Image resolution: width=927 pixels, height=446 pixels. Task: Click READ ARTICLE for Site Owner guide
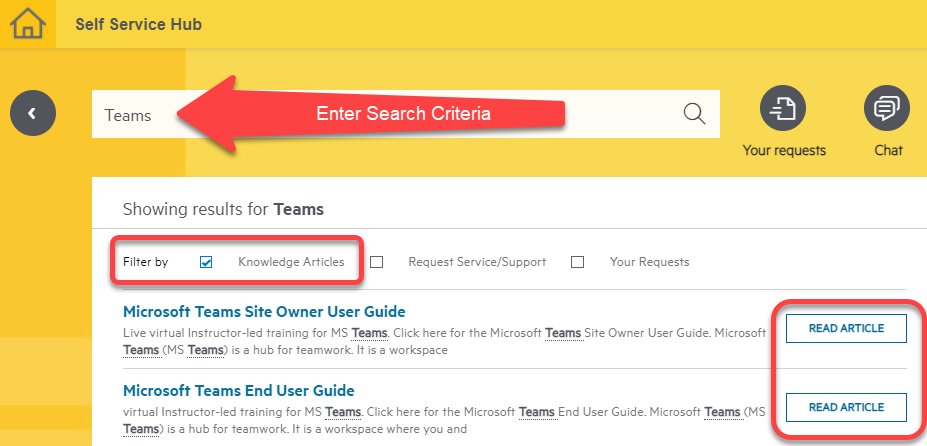(x=846, y=328)
